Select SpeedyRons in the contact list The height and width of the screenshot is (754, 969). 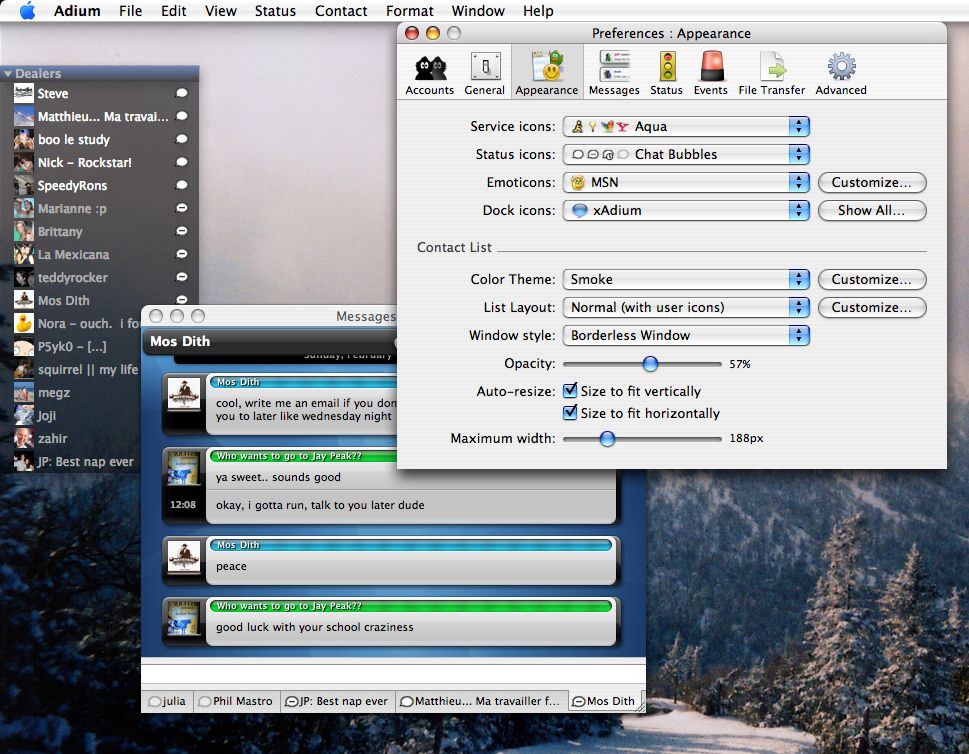point(72,186)
